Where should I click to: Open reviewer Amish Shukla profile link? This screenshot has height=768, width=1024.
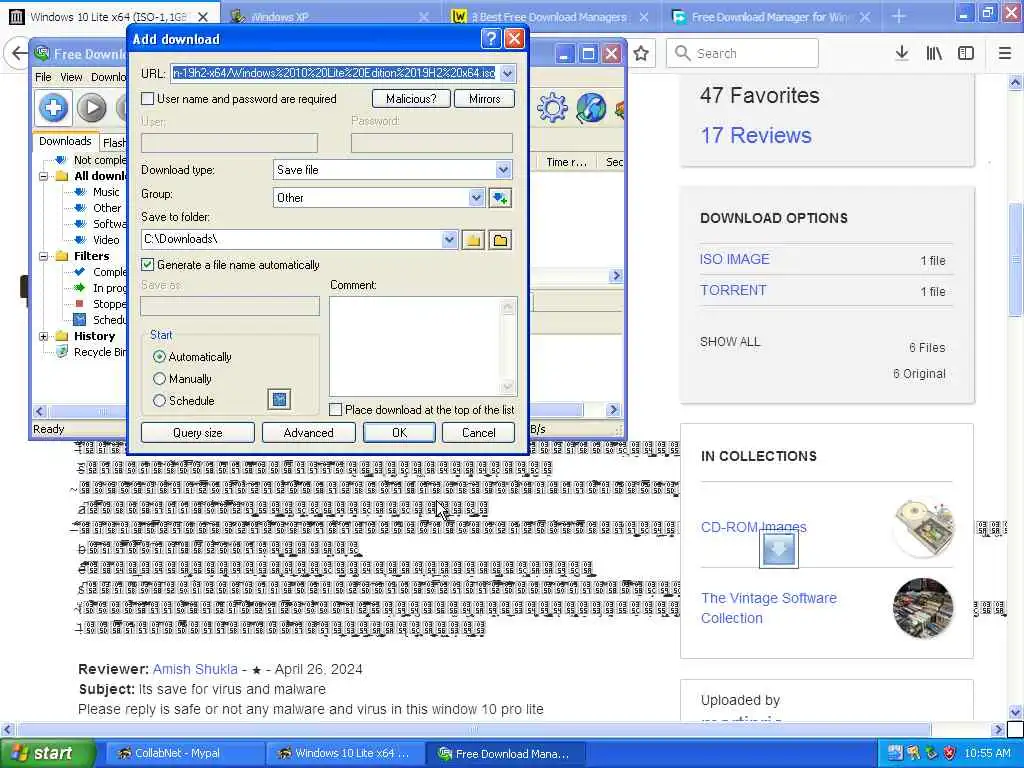click(195, 669)
